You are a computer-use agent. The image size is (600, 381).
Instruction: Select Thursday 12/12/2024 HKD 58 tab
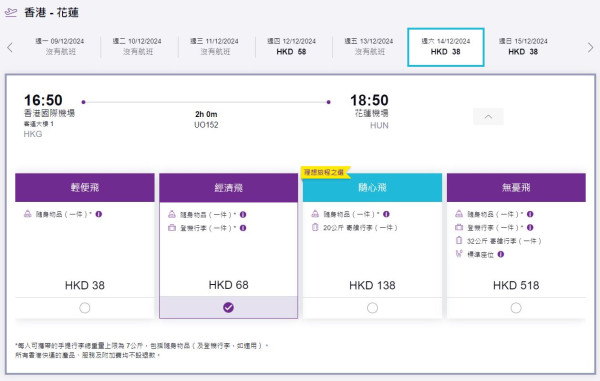292,46
